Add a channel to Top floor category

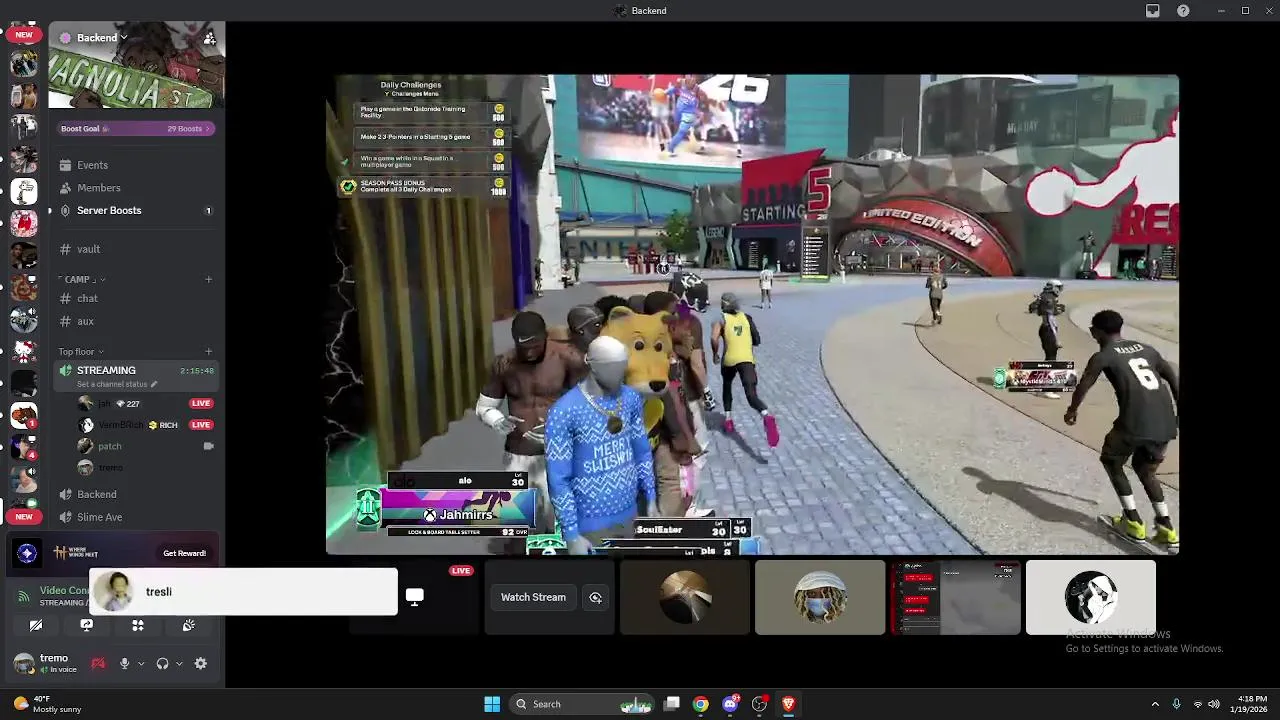pyautogui.click(x=208, y=351)
